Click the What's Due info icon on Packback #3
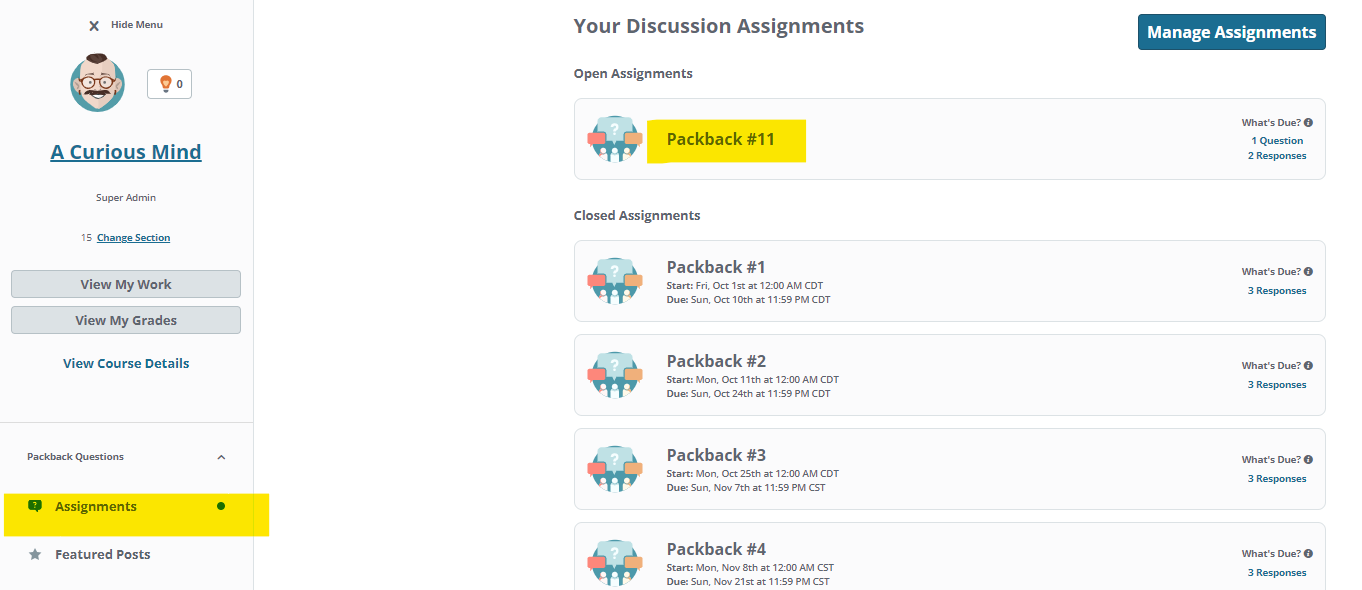 coord(1308,459)
